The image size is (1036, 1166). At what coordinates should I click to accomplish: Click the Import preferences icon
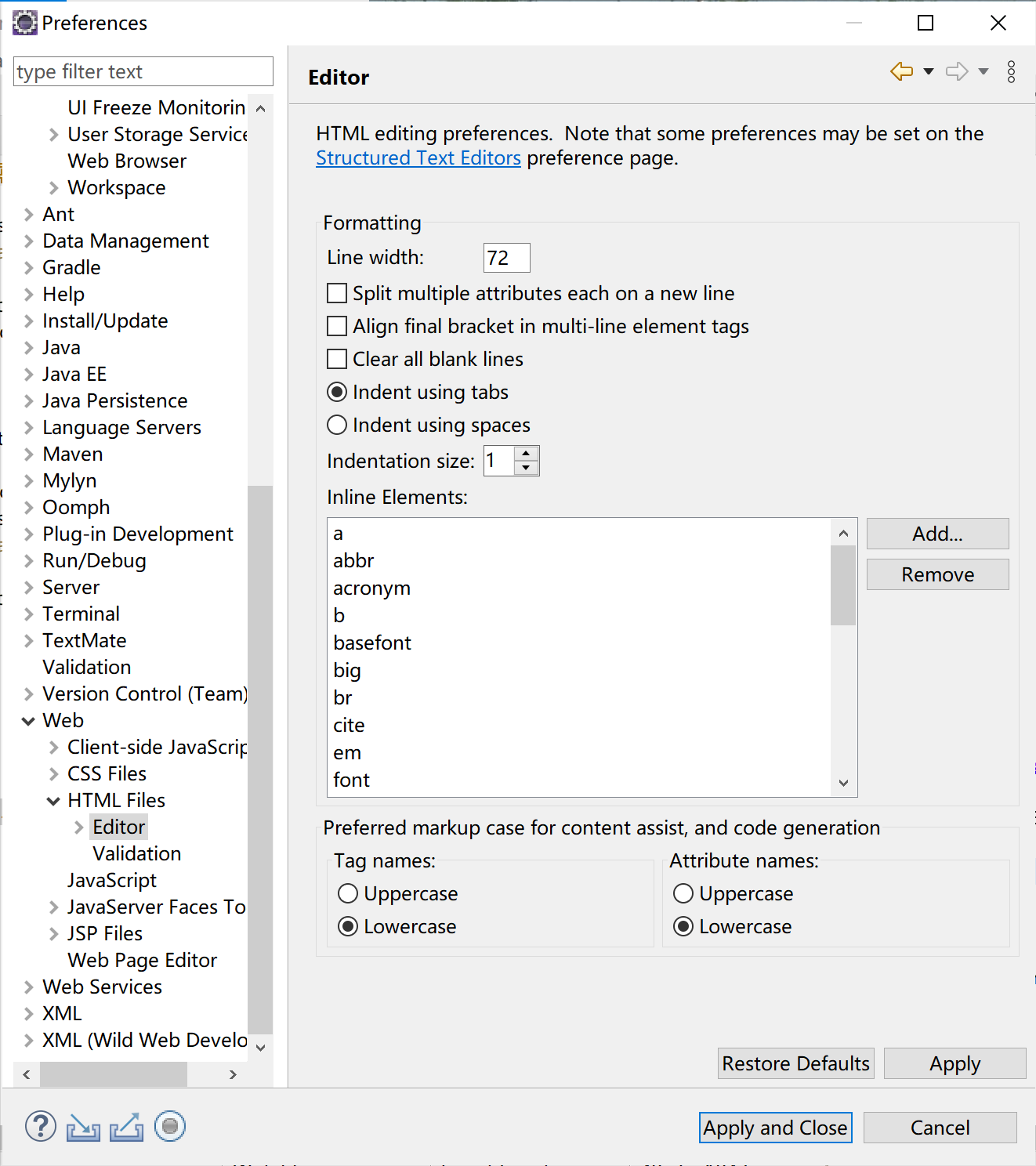click(x=83, y=1128)
